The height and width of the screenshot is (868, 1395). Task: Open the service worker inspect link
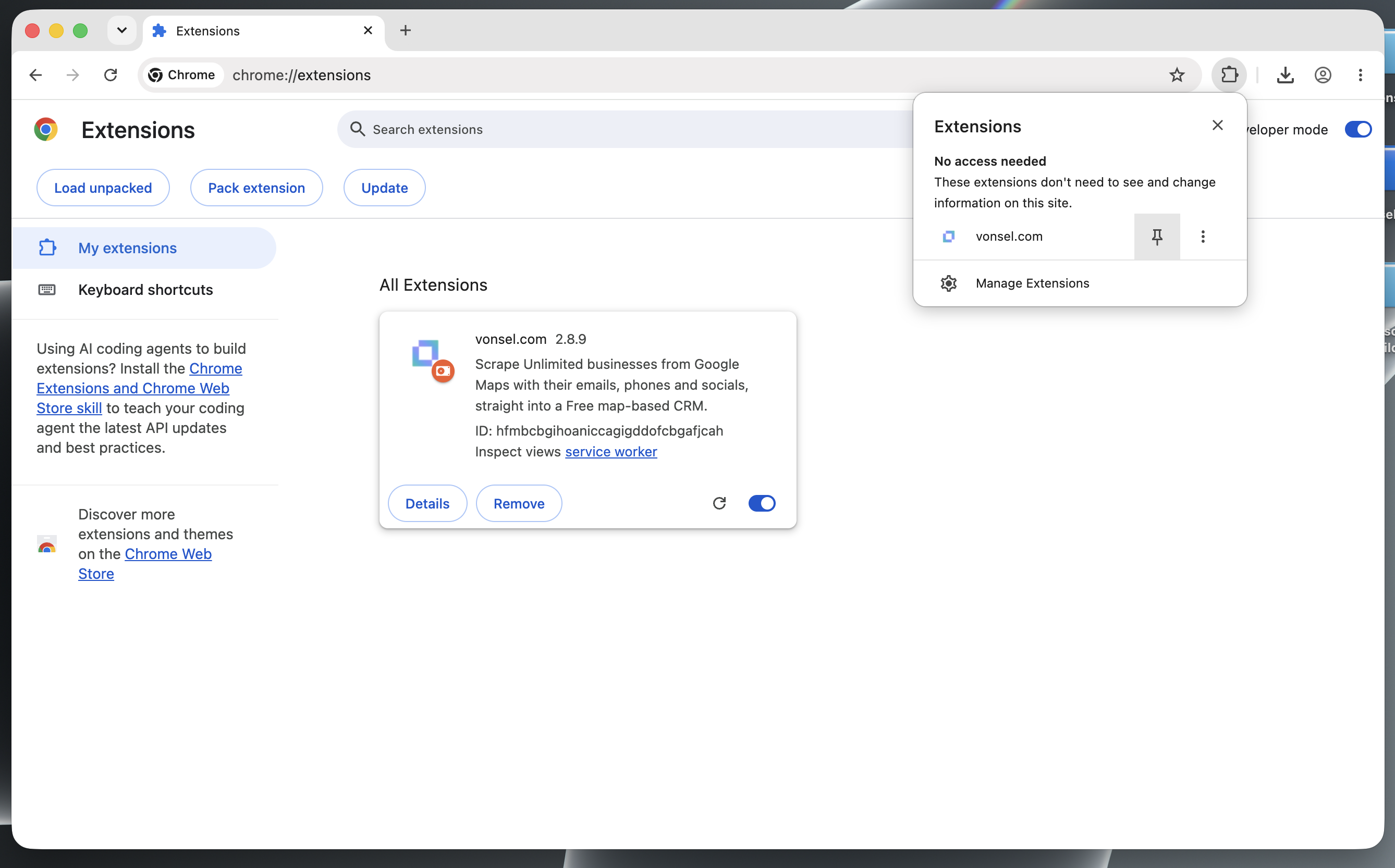(610, 452)
